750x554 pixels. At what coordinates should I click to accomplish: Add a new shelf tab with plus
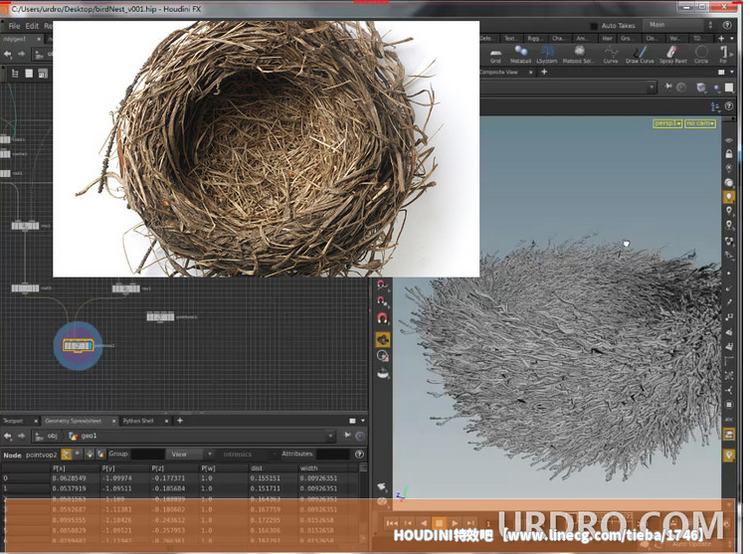[721, 38]
